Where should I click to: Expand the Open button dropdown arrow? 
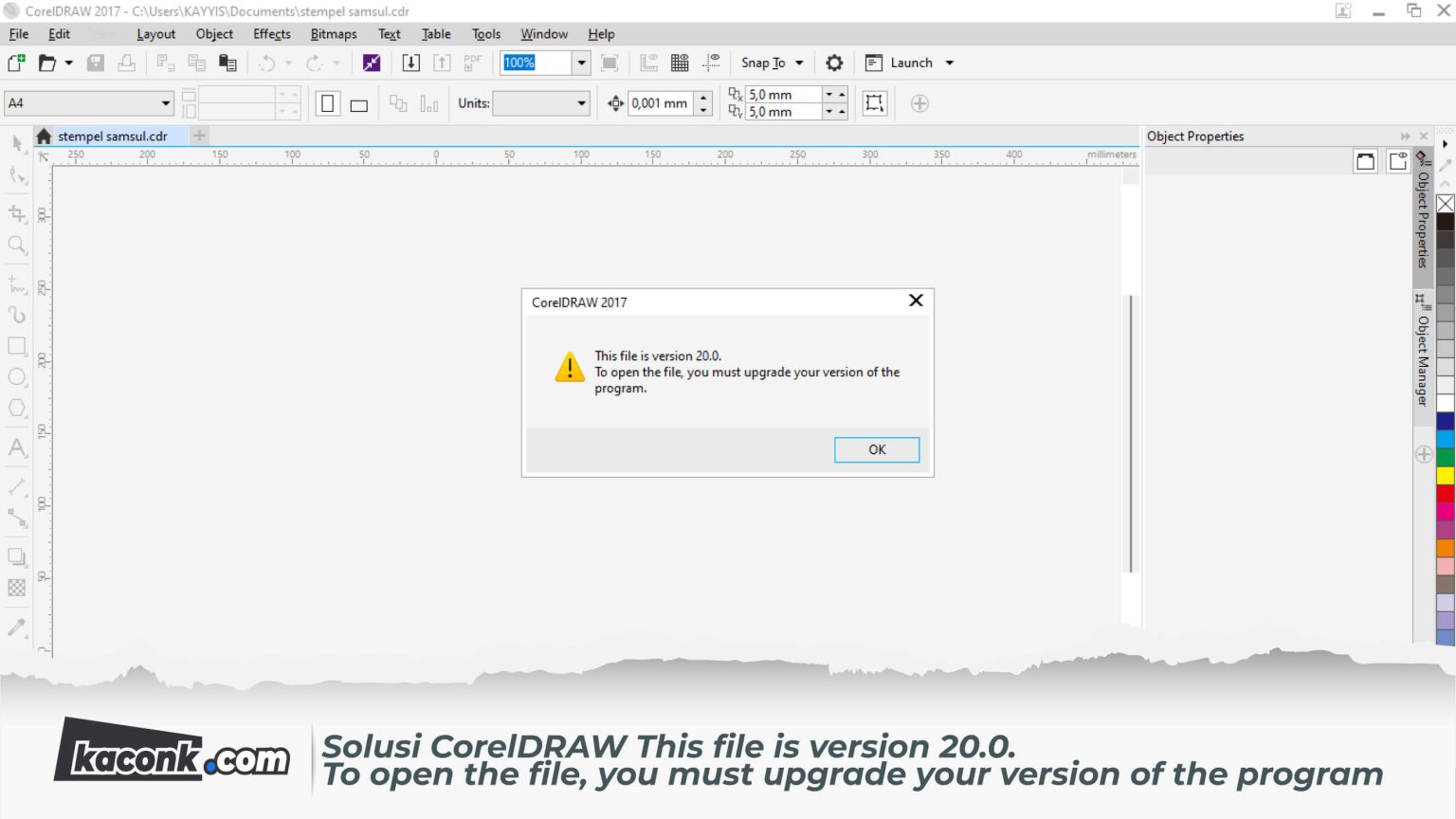tap(68, 63)
